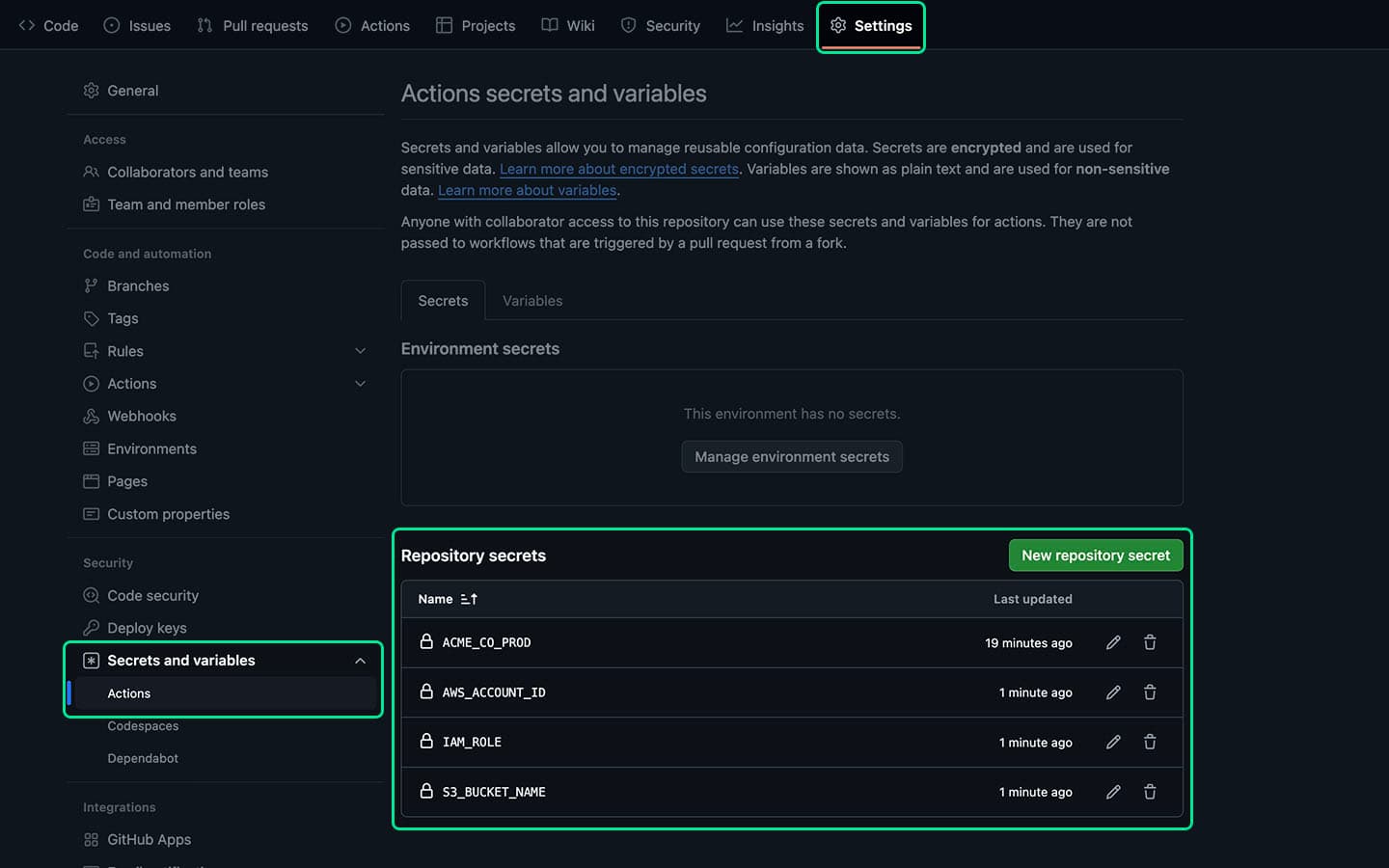Click the trash icon for AWS_ACCOUNT_ID
Screen dimensions: 1389x868
(x=1150, y=692)
